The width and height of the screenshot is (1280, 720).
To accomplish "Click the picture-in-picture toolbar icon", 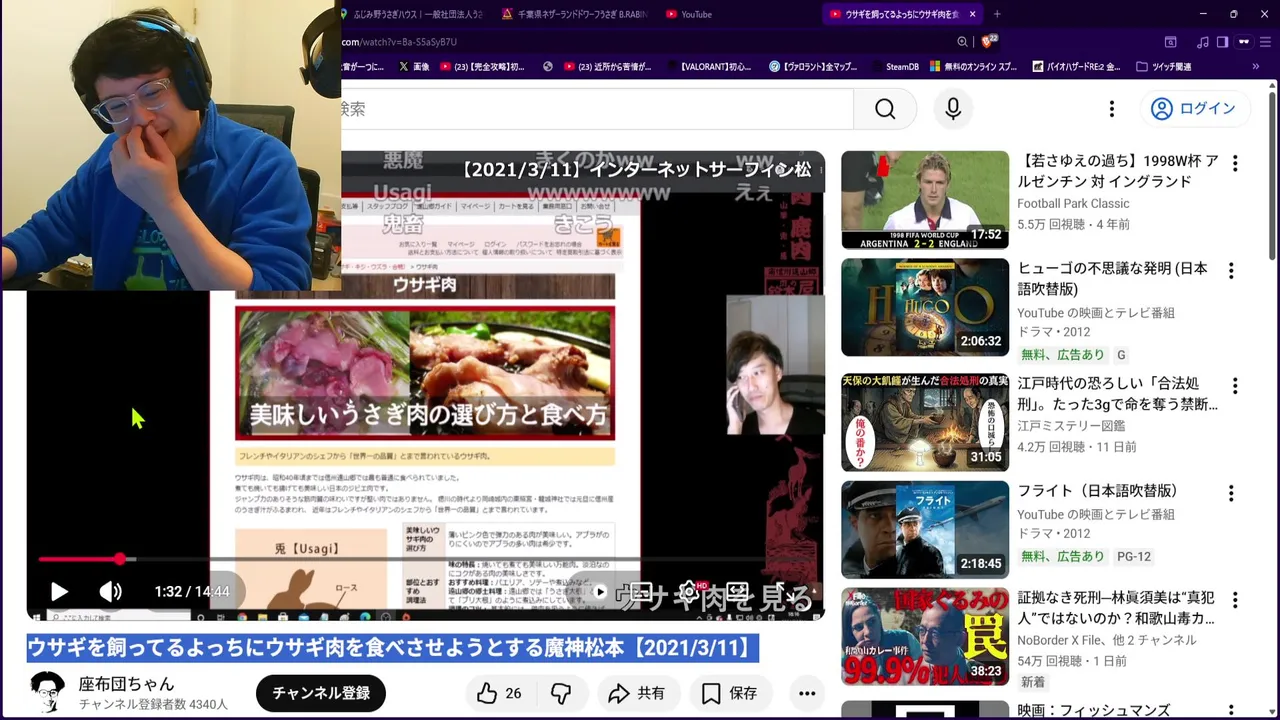I will pyautogui.click(x=1171, y=42).
